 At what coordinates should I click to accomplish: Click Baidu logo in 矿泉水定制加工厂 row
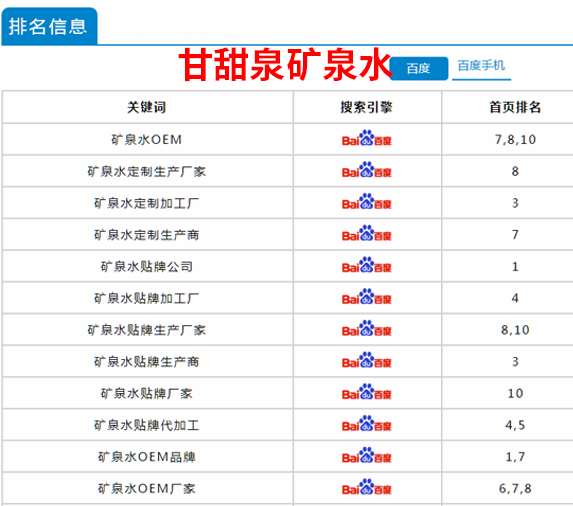tap(367, 202)
